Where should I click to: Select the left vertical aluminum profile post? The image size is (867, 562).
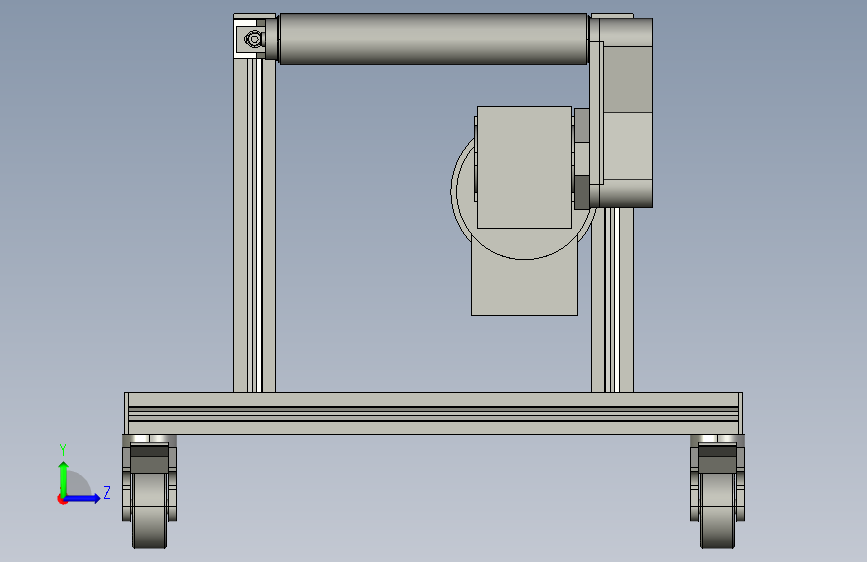coord(254,227)
